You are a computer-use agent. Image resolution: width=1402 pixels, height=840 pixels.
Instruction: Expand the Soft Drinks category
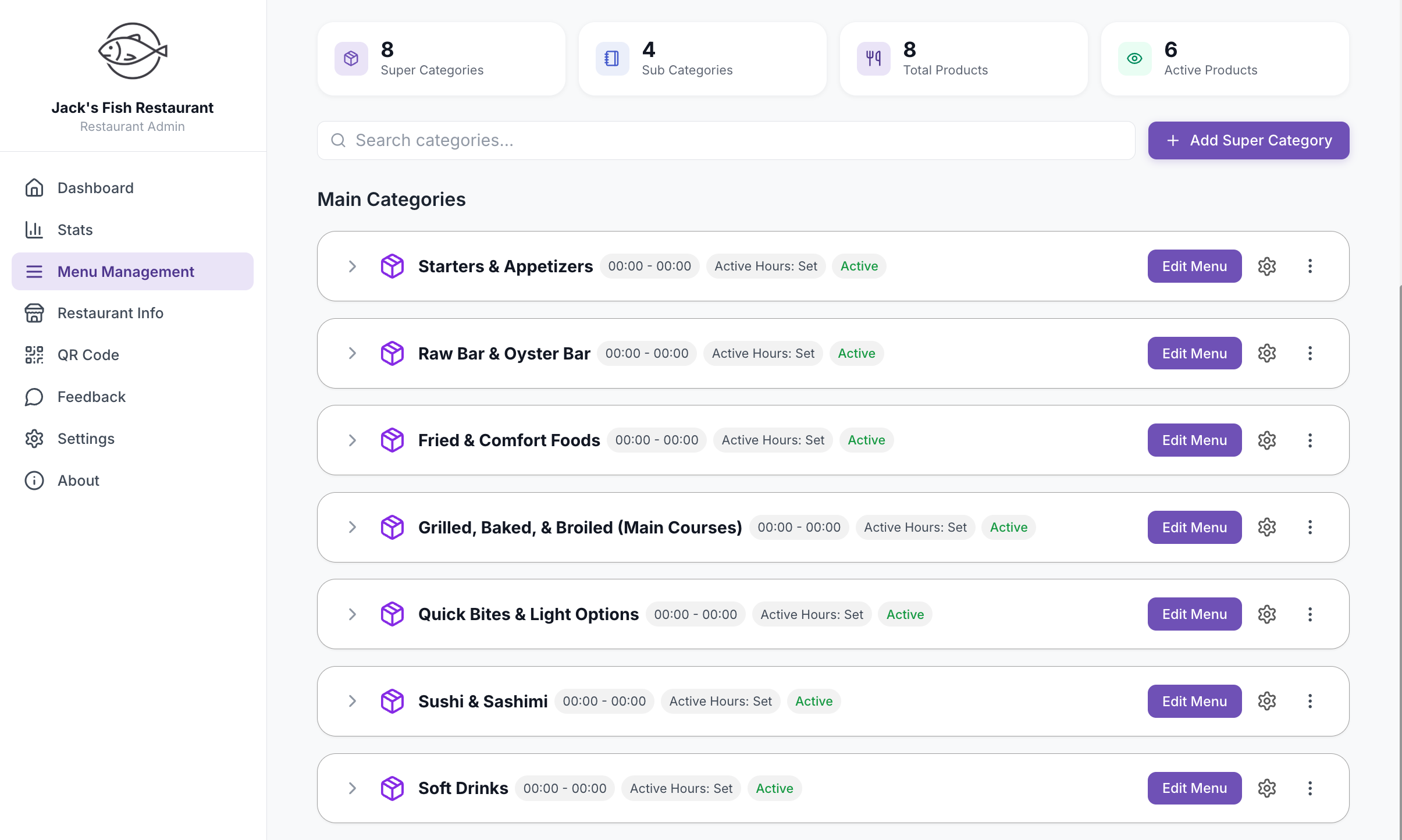[352, 788]
